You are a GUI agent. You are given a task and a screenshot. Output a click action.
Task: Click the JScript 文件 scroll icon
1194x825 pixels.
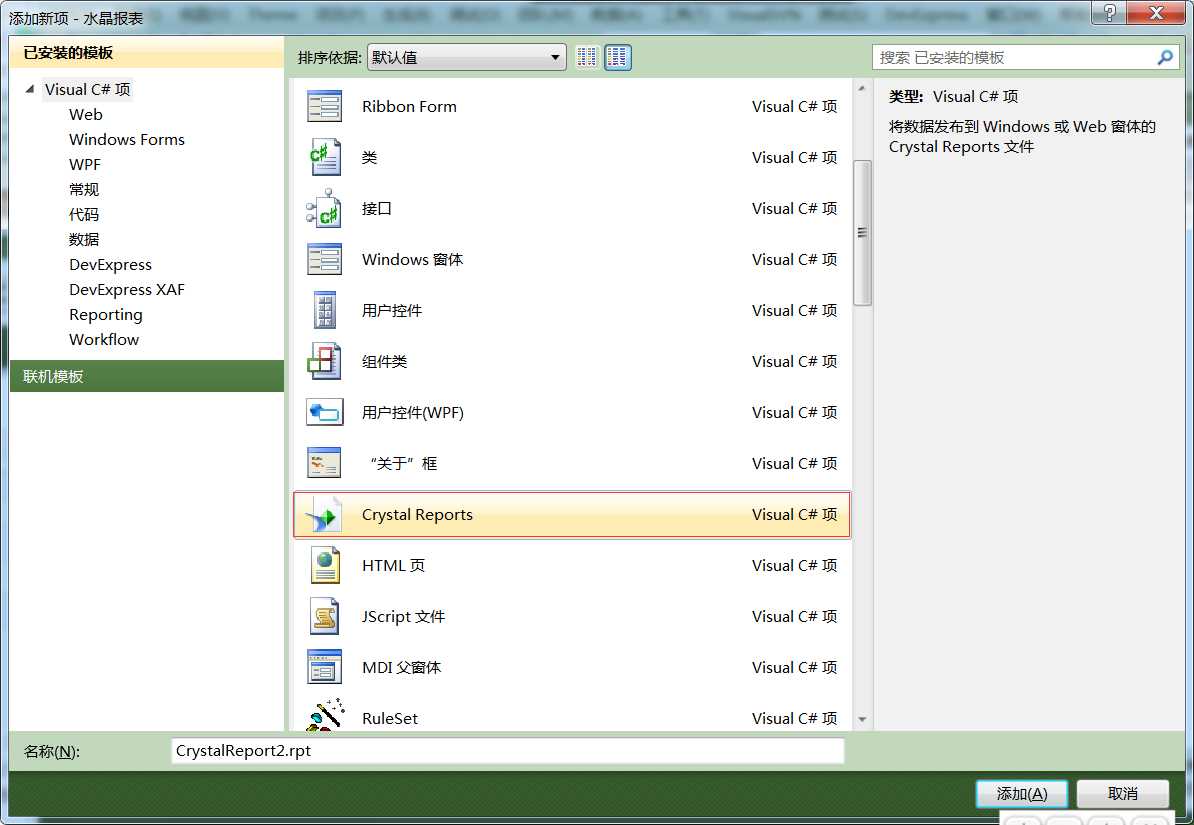pyautogui.click(x=324, y=616)
